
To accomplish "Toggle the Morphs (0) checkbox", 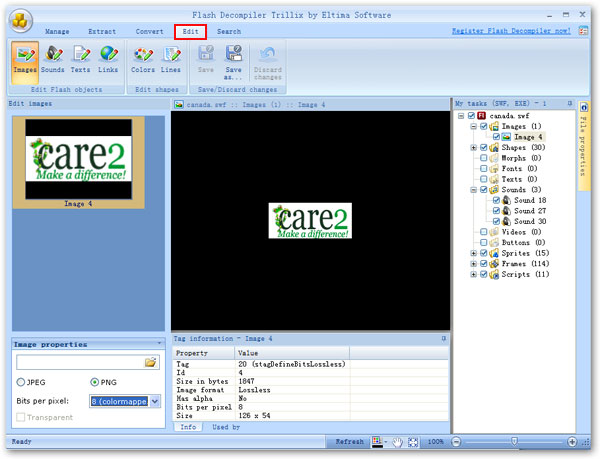I will [484, 158].
